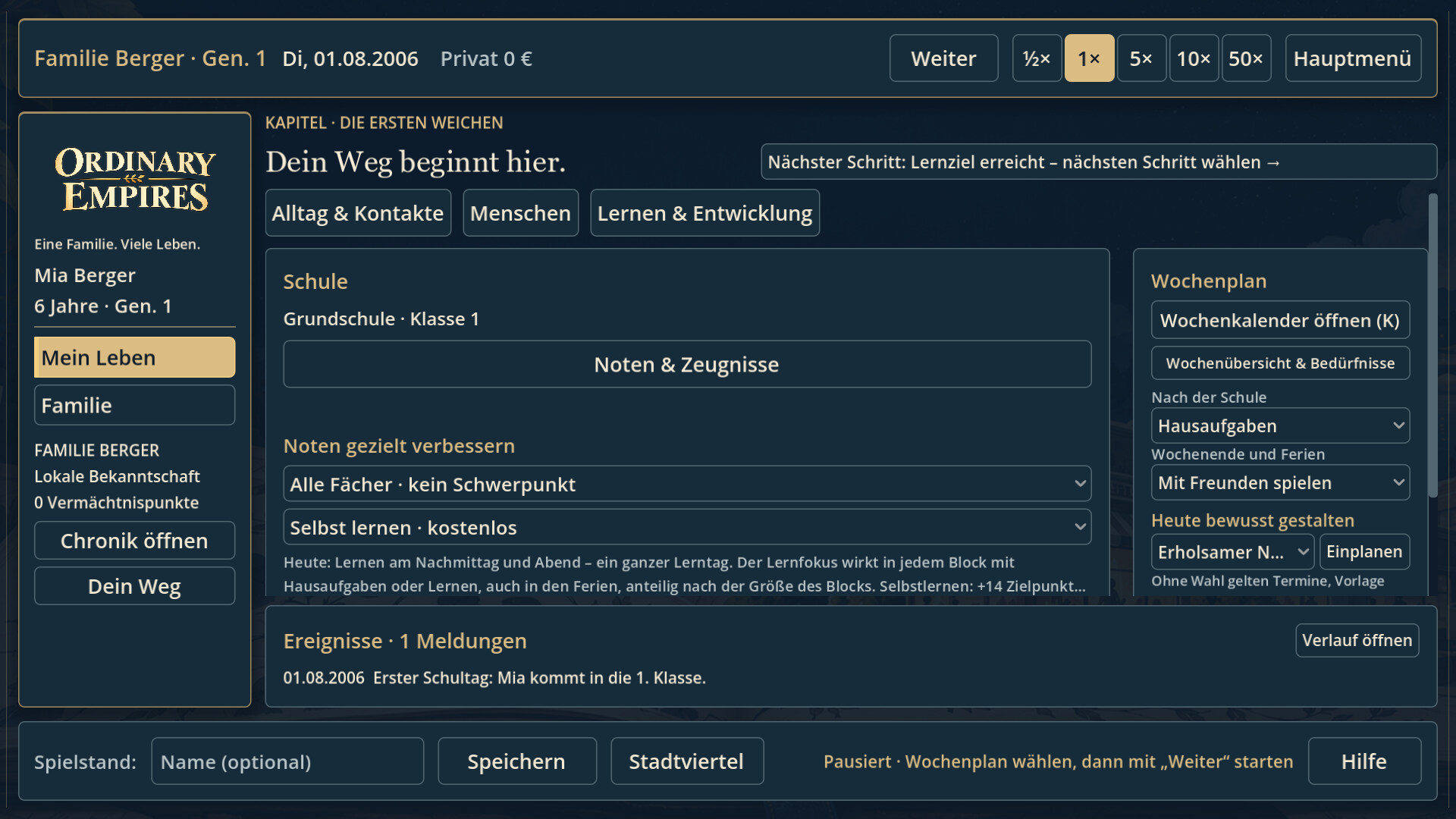Select the Lernen & Entwicklung tab
The width and height of the screenshot is (1456, 819).
tap(704, 213)
